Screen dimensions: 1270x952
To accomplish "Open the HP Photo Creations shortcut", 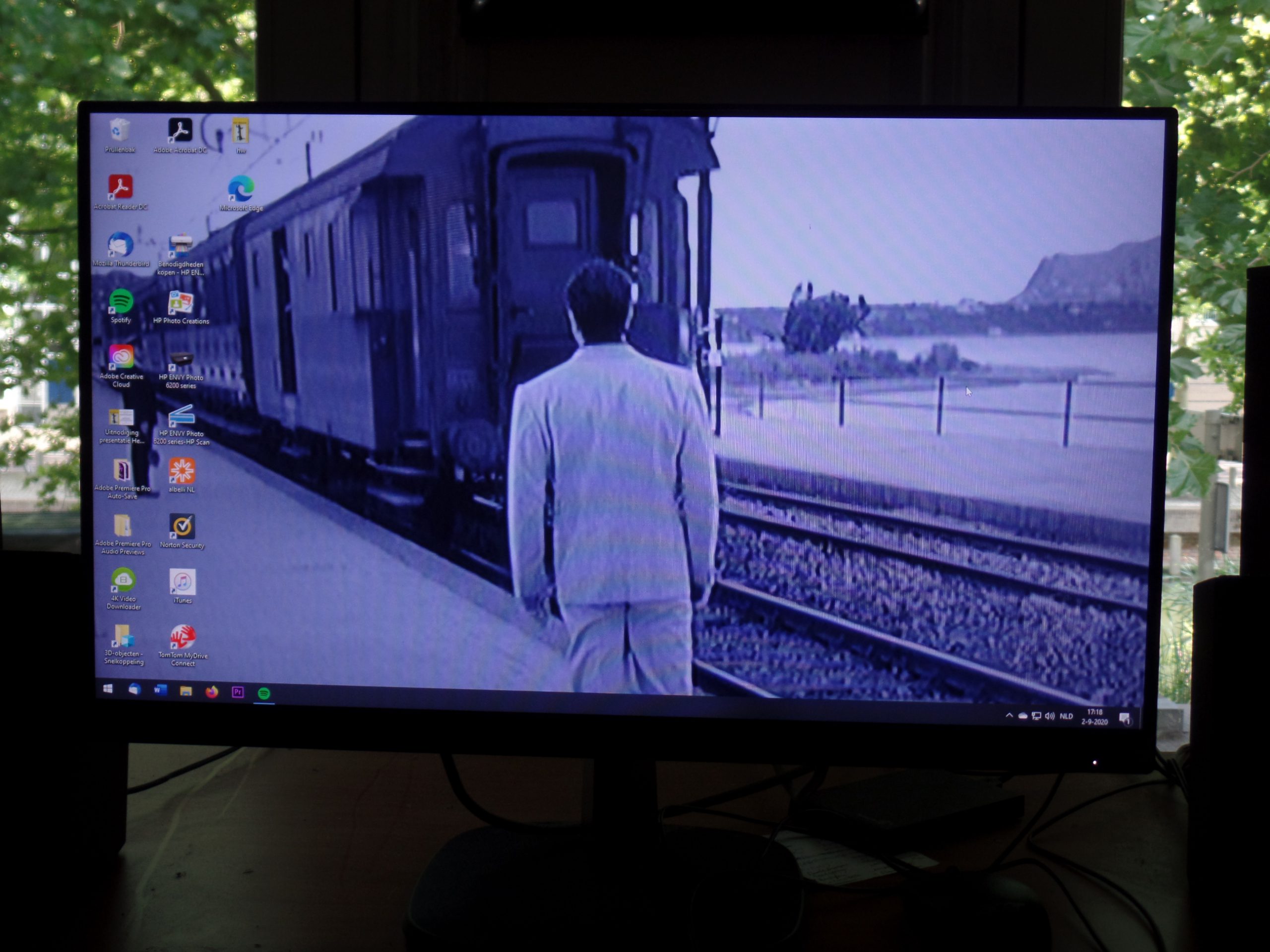I will pyautogui.click(x=181, y=307).
